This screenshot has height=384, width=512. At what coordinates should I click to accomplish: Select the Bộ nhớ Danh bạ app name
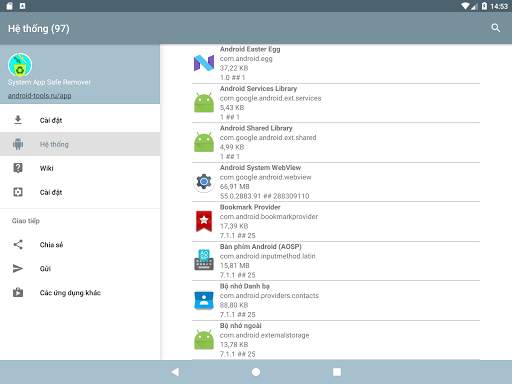coord(245,286)
